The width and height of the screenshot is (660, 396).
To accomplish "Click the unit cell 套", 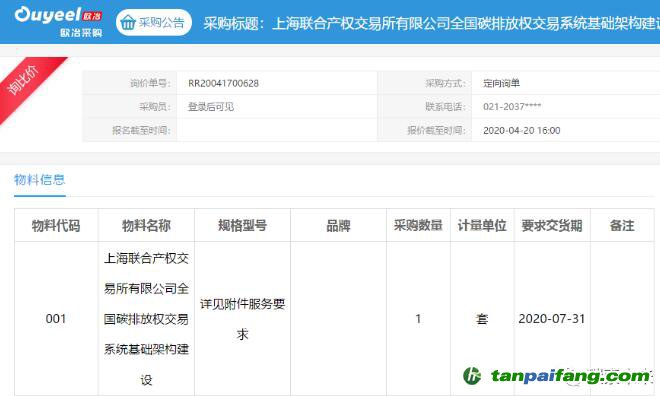I will tap(482, 319).
